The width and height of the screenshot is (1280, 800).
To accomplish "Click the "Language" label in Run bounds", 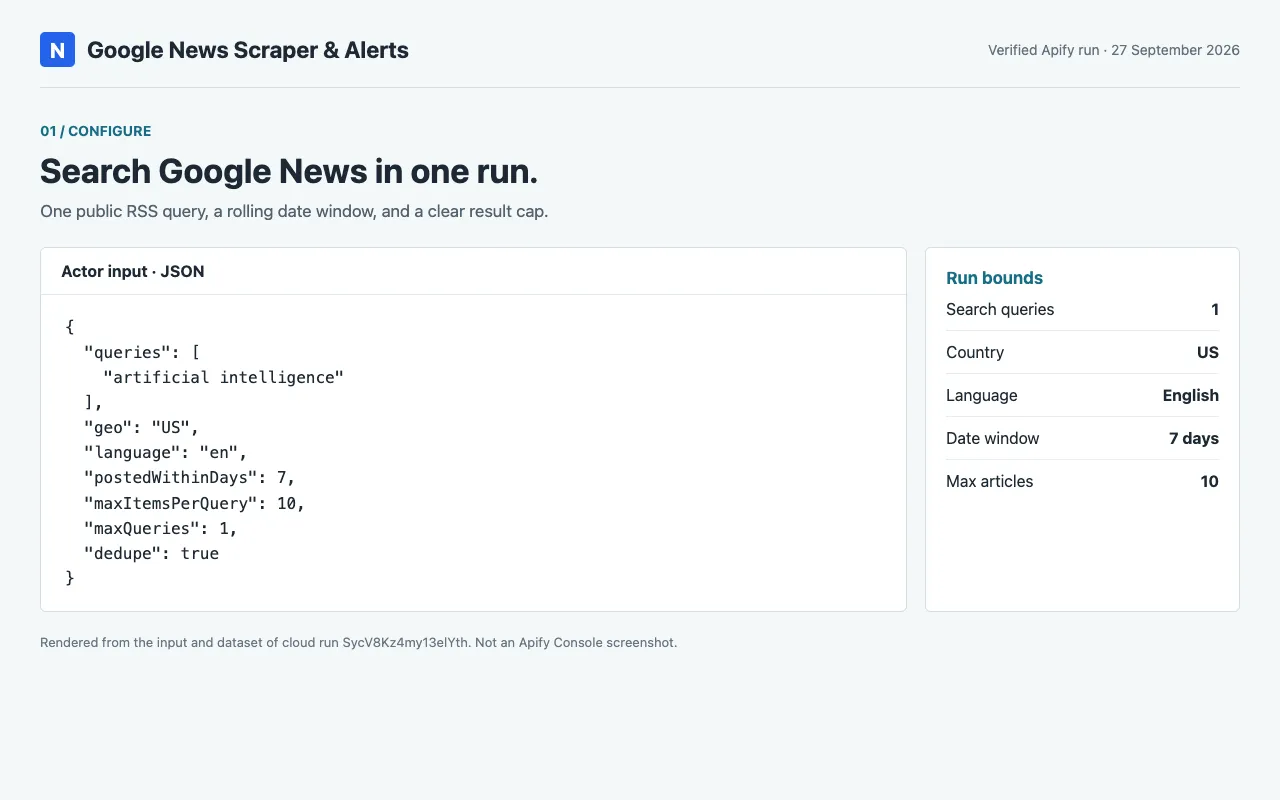I will click(982, 395).
